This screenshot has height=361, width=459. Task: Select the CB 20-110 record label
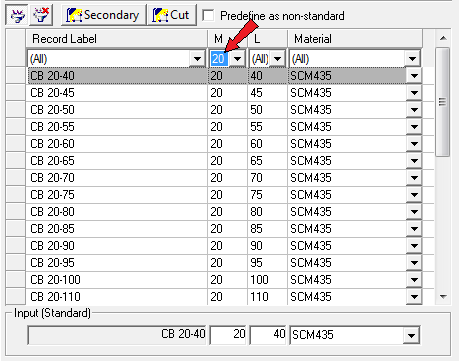pyautogui.click(x=55, y=297)
